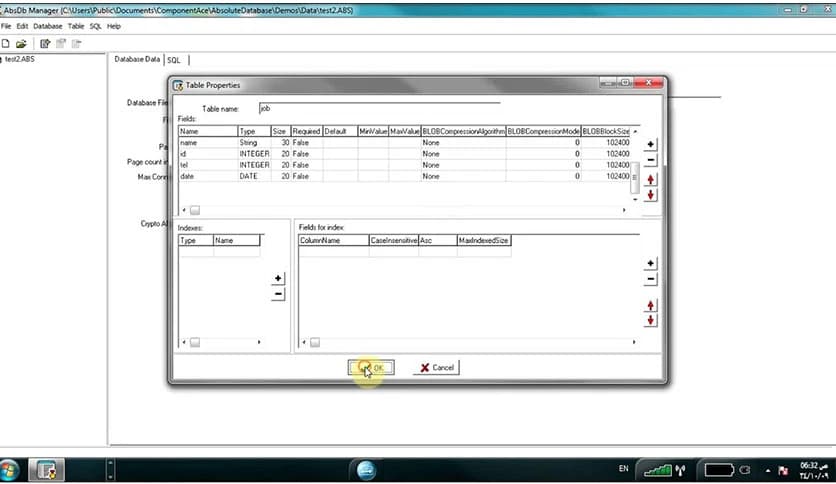Move field down with red down arrow
The image size is (836, 484).
point(650,195)
